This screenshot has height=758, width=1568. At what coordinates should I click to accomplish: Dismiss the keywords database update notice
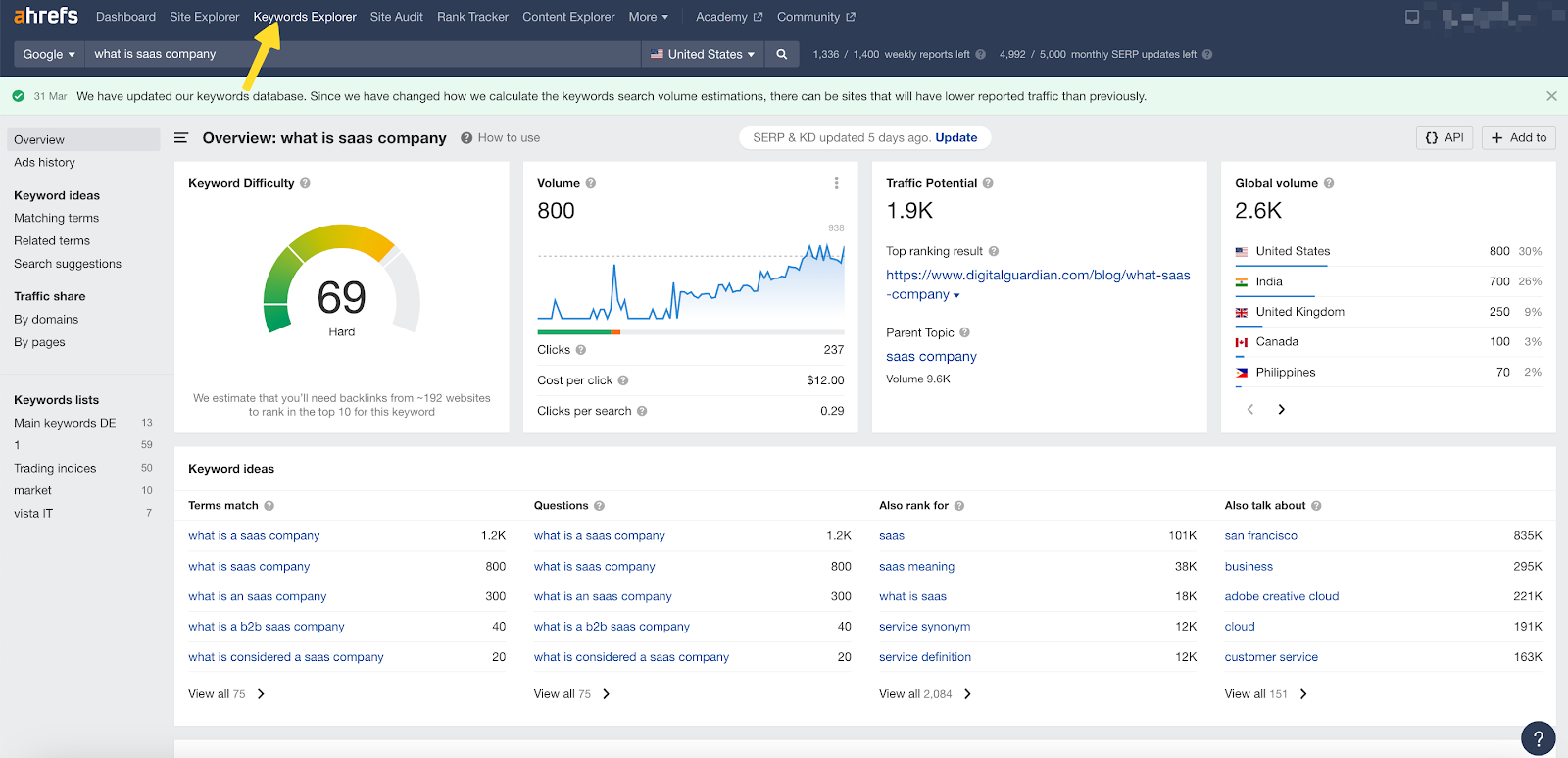tap(1551, 96)
